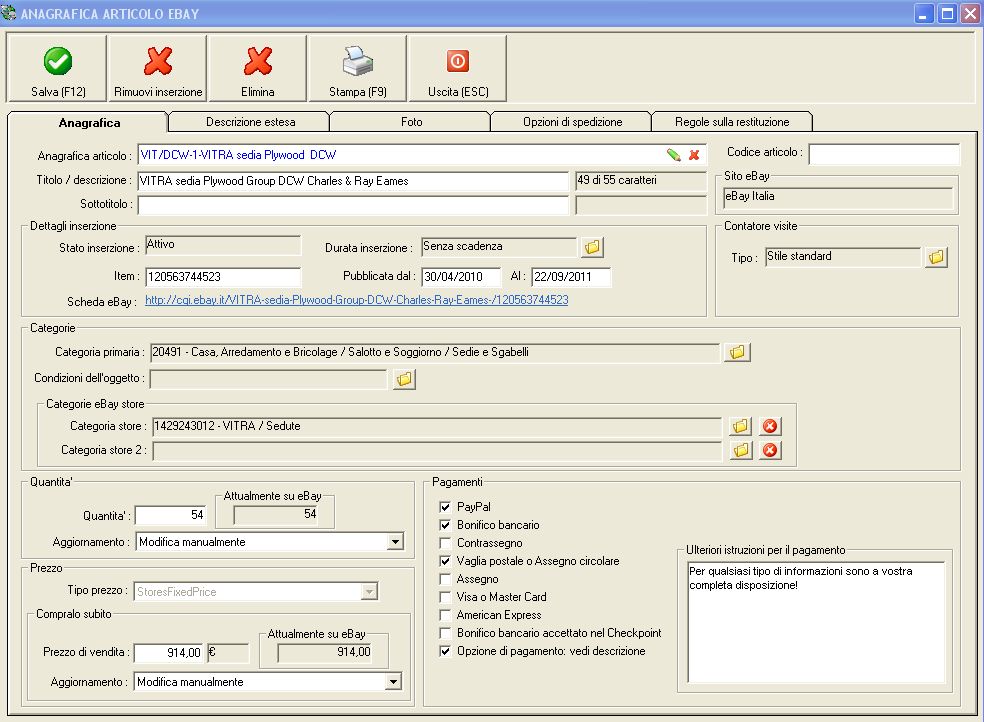Click the Stile standard Tipo field
Image resolution: width=984 pixels, height=722 pixels.
coord(843,257)
